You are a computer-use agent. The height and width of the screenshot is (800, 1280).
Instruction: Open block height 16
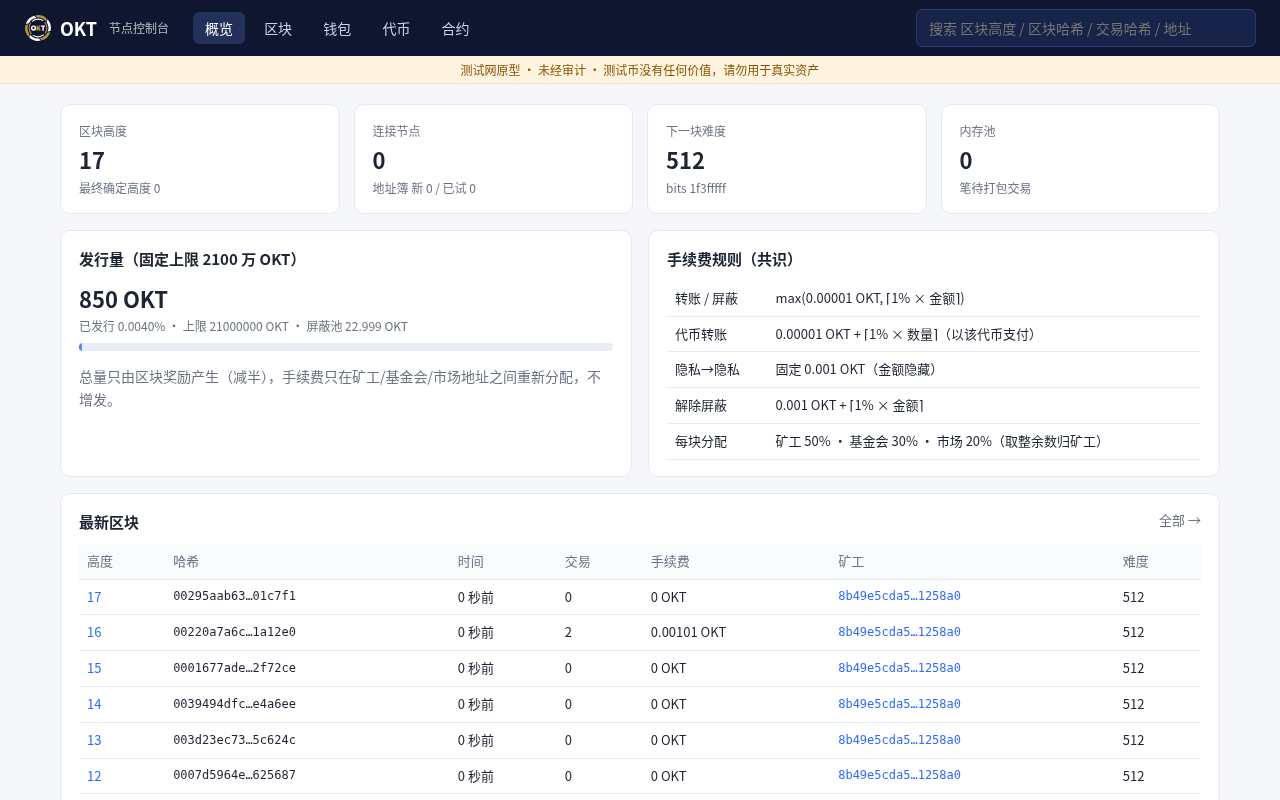tap(94, 632)
